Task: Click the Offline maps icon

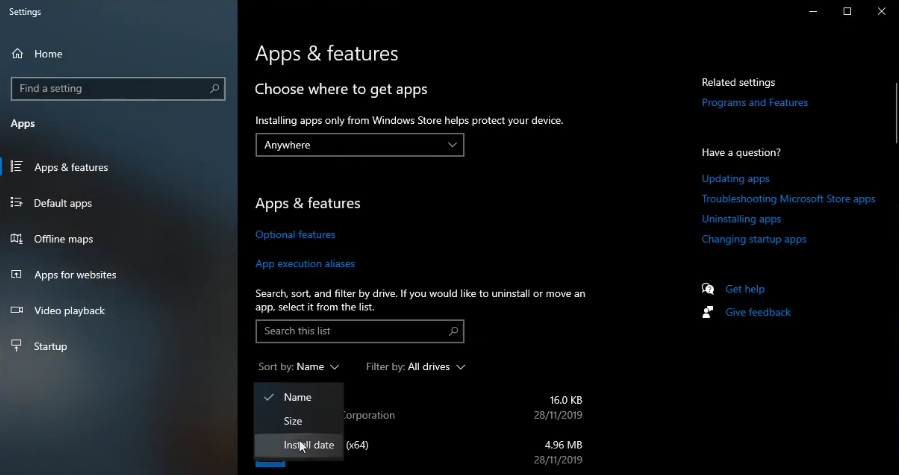Action: coord(17,239)
